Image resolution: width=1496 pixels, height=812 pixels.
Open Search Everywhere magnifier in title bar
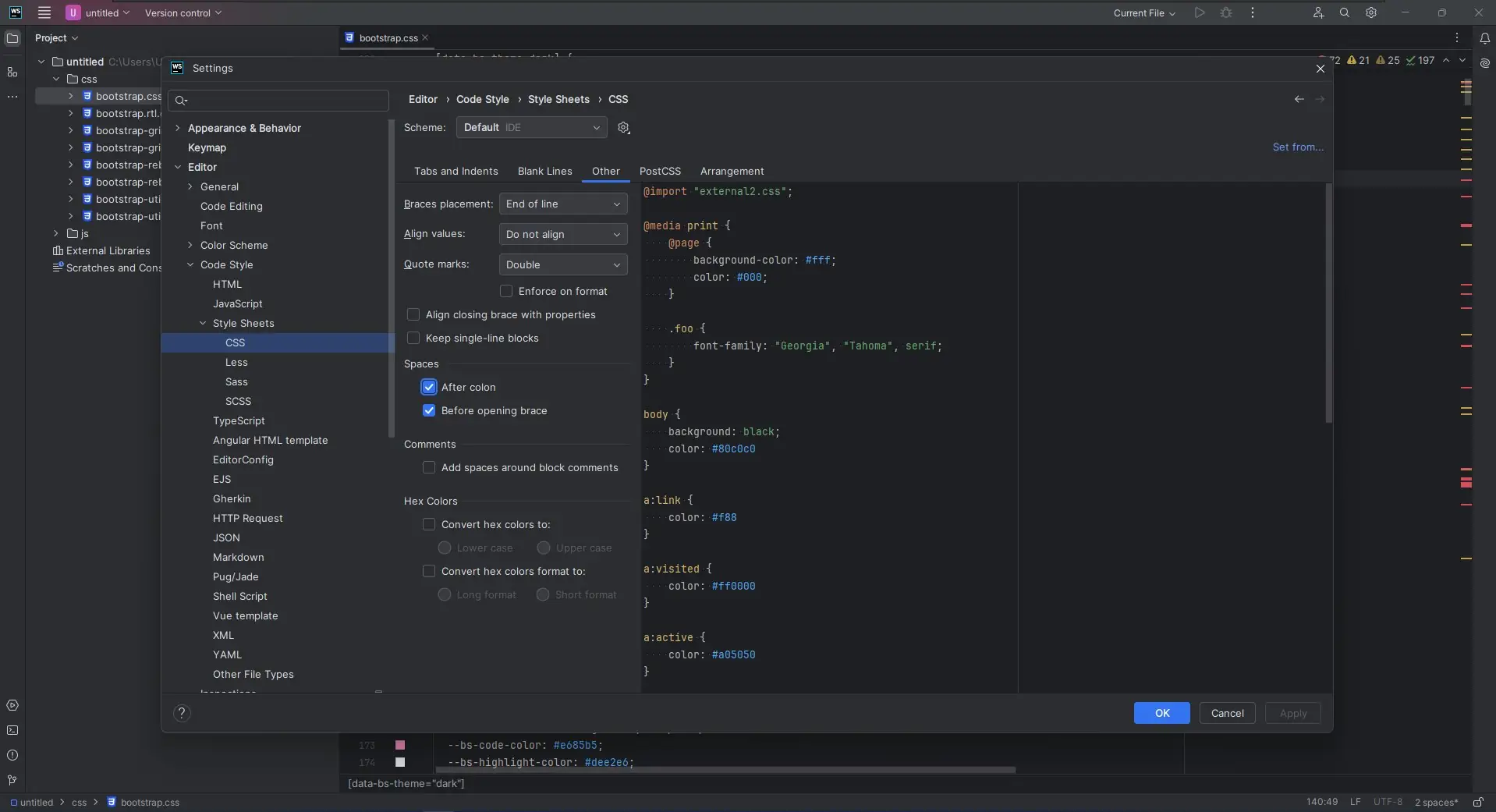tap(1344, 13)
